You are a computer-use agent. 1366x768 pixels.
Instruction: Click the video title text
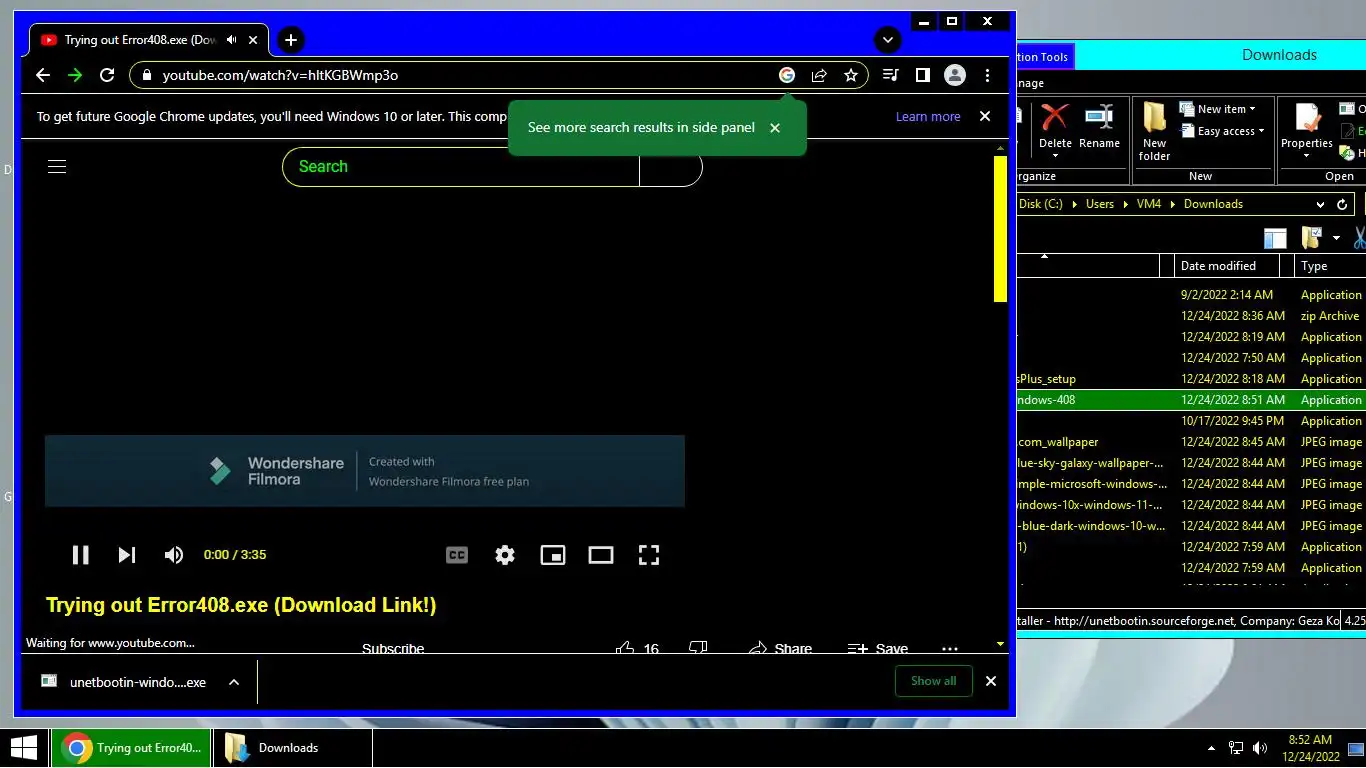(241, 605)
